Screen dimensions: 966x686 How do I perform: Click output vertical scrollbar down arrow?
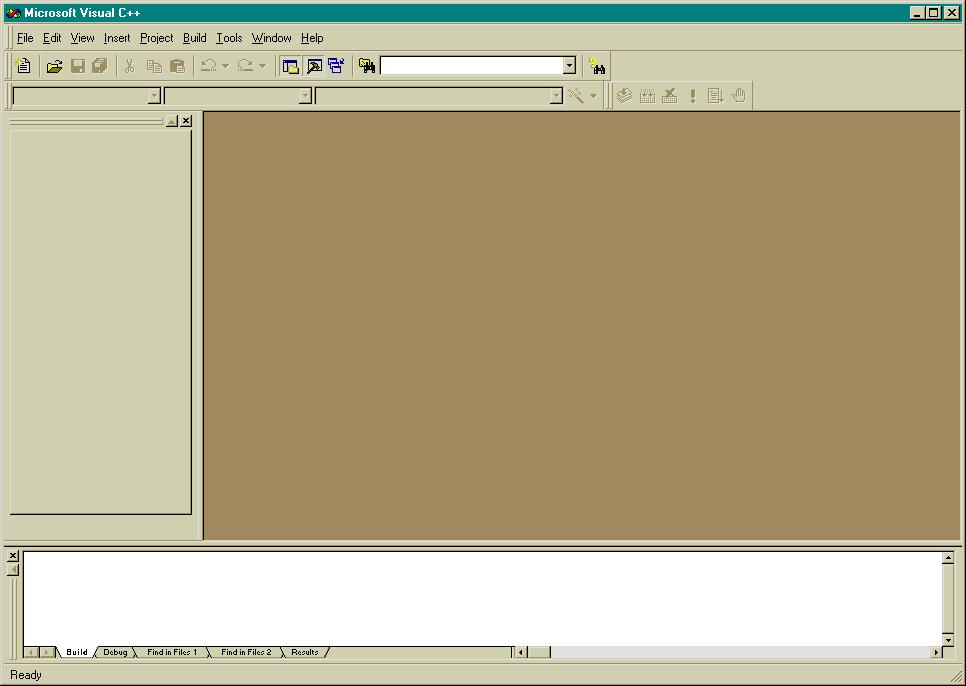coord(948,640)
